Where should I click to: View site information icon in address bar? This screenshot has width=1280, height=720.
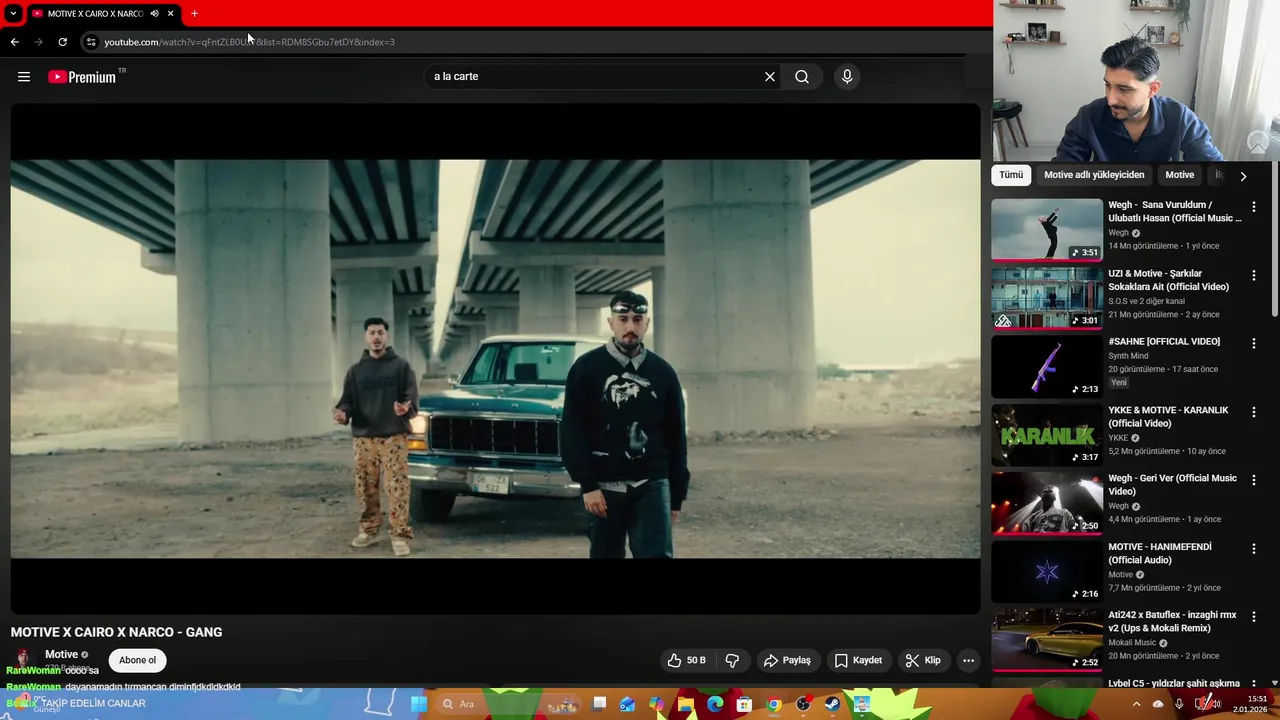[x=91, y=42]
